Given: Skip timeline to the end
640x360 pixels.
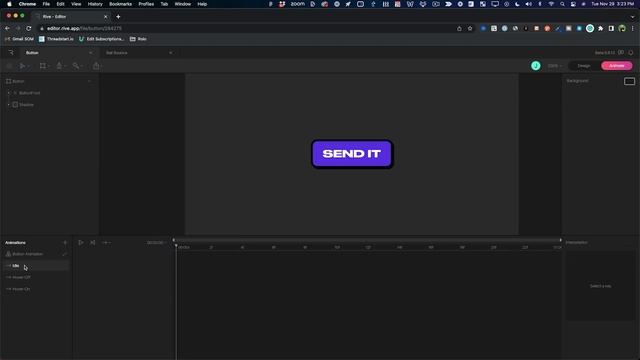Looking at the screenshot, I should click(x=93, y=242).
